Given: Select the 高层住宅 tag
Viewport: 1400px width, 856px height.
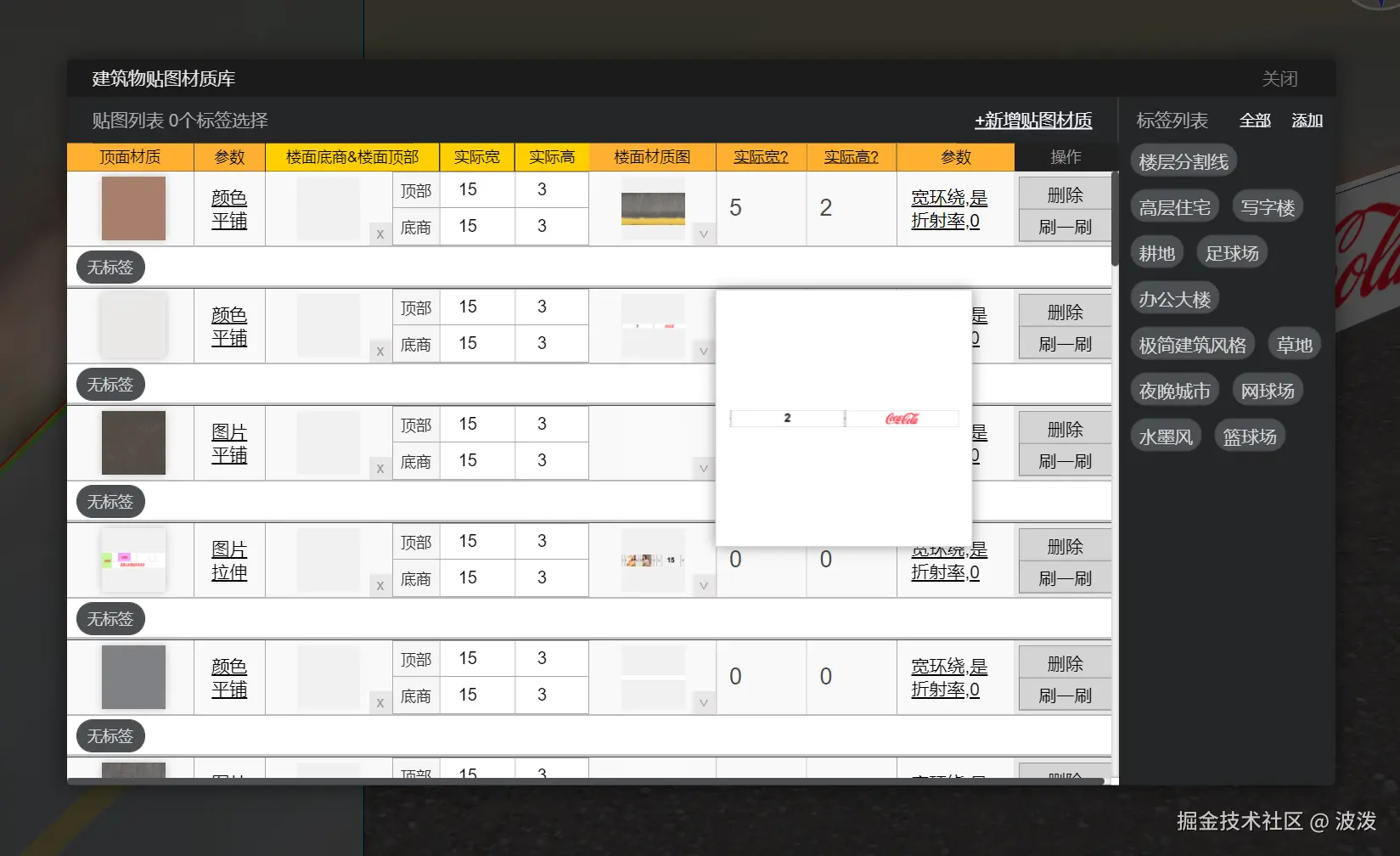Looking at the screenshot, I should pos(1175,207).
